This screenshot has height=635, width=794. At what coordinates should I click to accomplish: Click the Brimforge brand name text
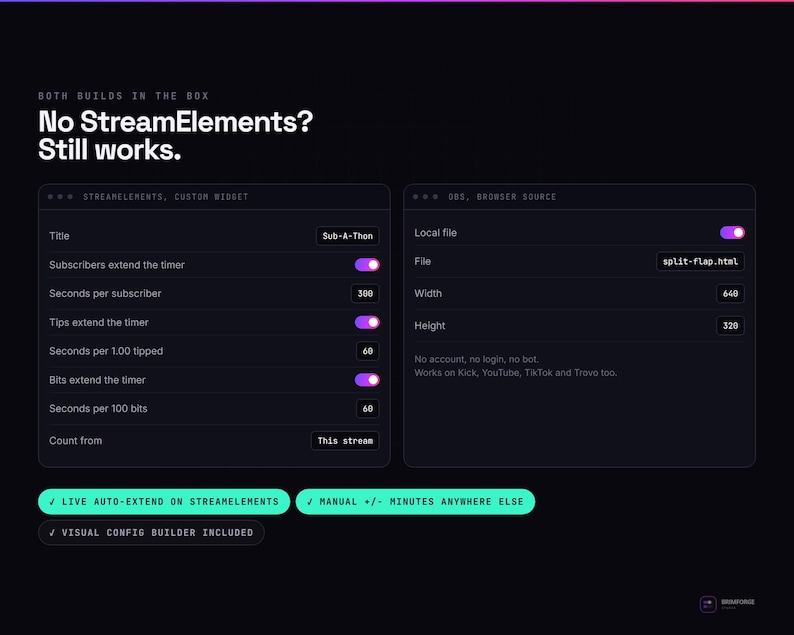(738, 602)
